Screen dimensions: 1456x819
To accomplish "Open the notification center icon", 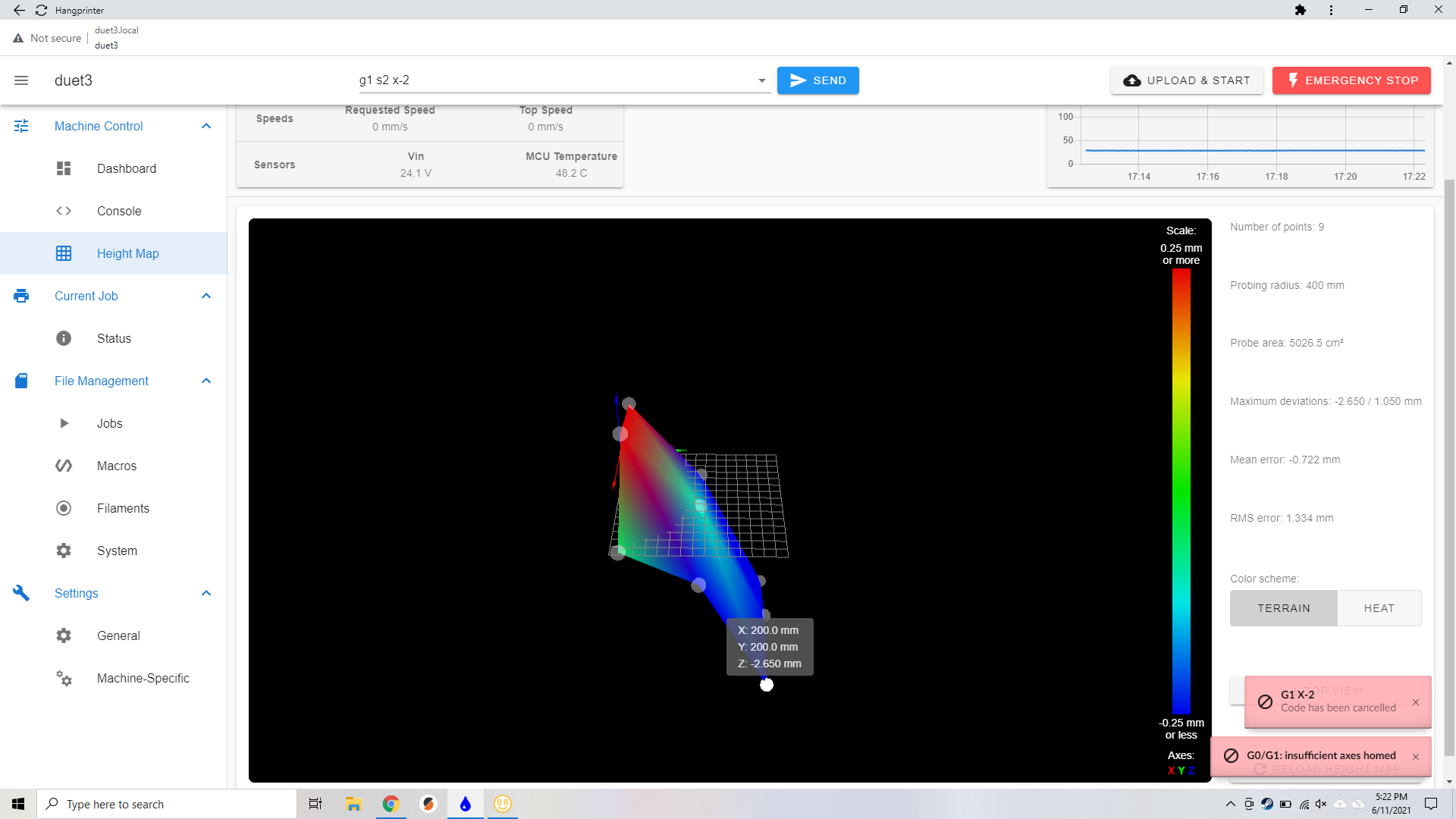I will (1431, 804).
